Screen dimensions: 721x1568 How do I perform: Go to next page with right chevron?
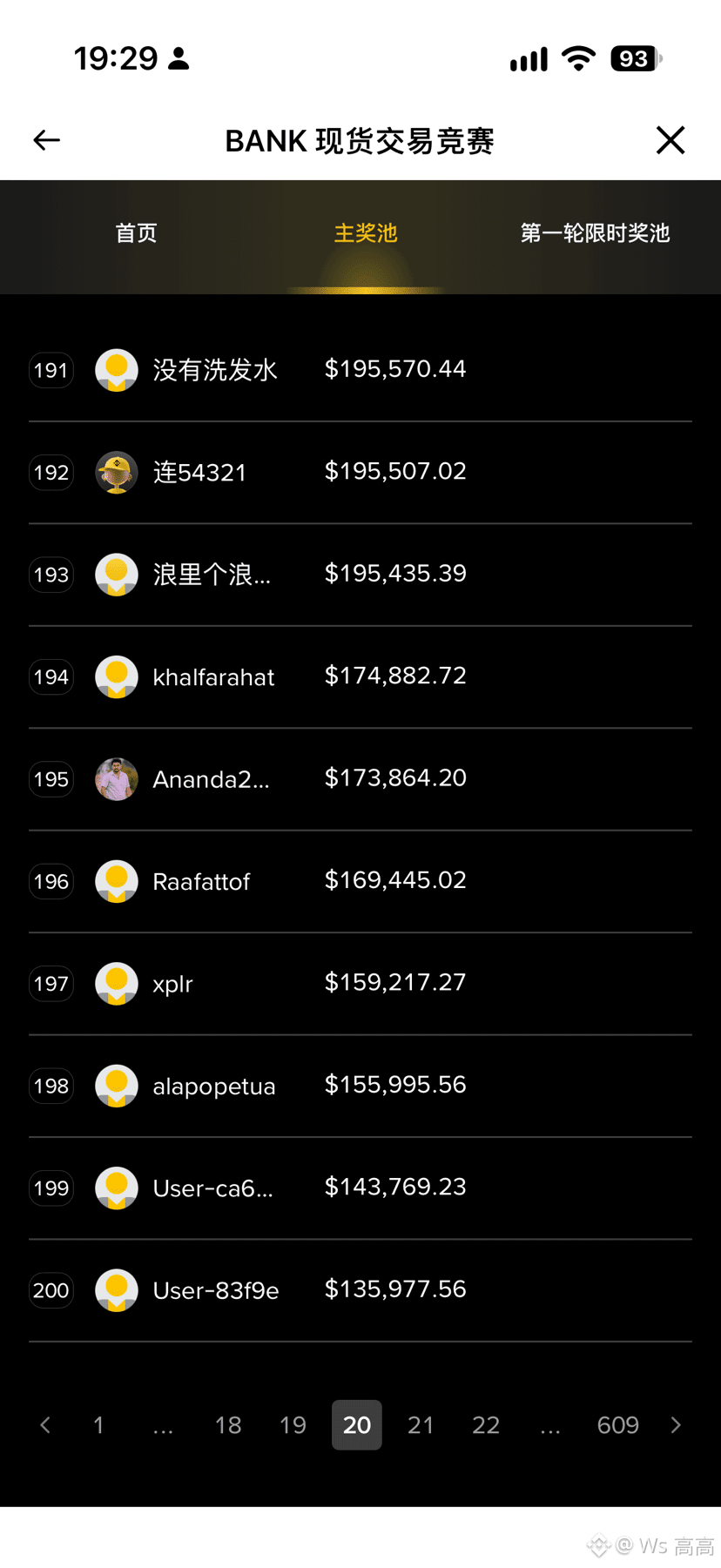coord(676,1425)
